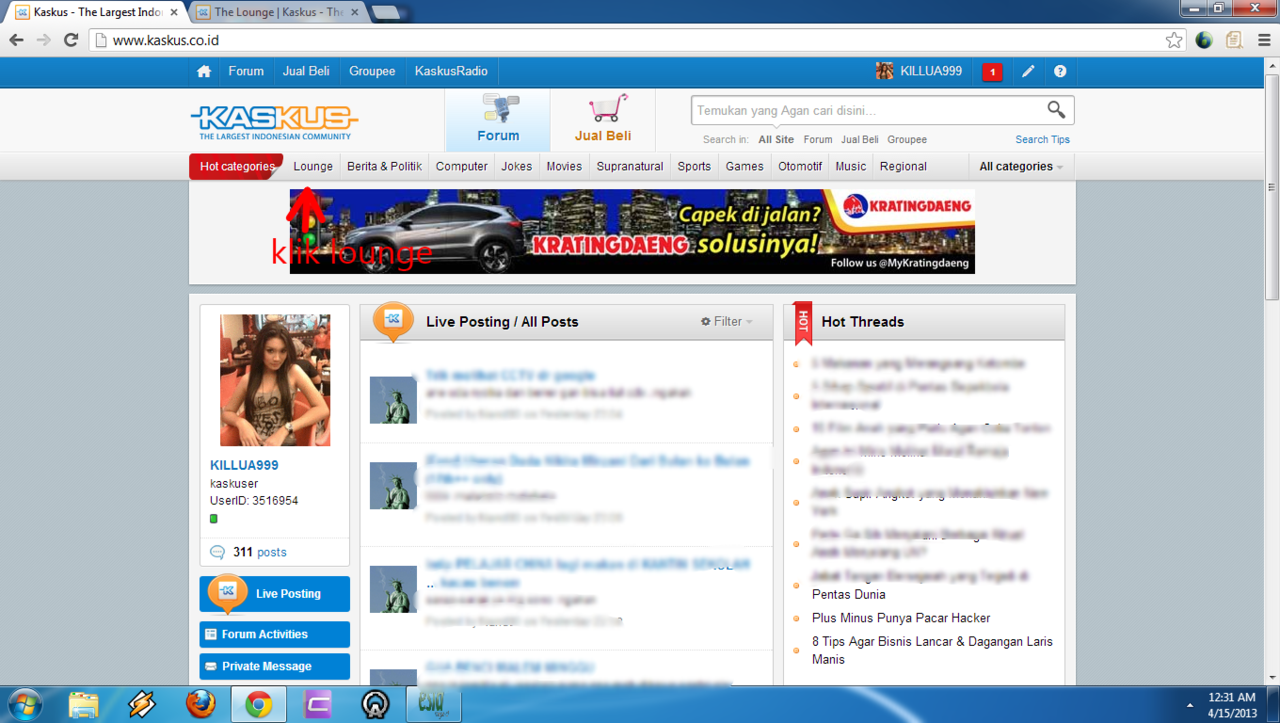Select Forum search scope

click(818, 140)
